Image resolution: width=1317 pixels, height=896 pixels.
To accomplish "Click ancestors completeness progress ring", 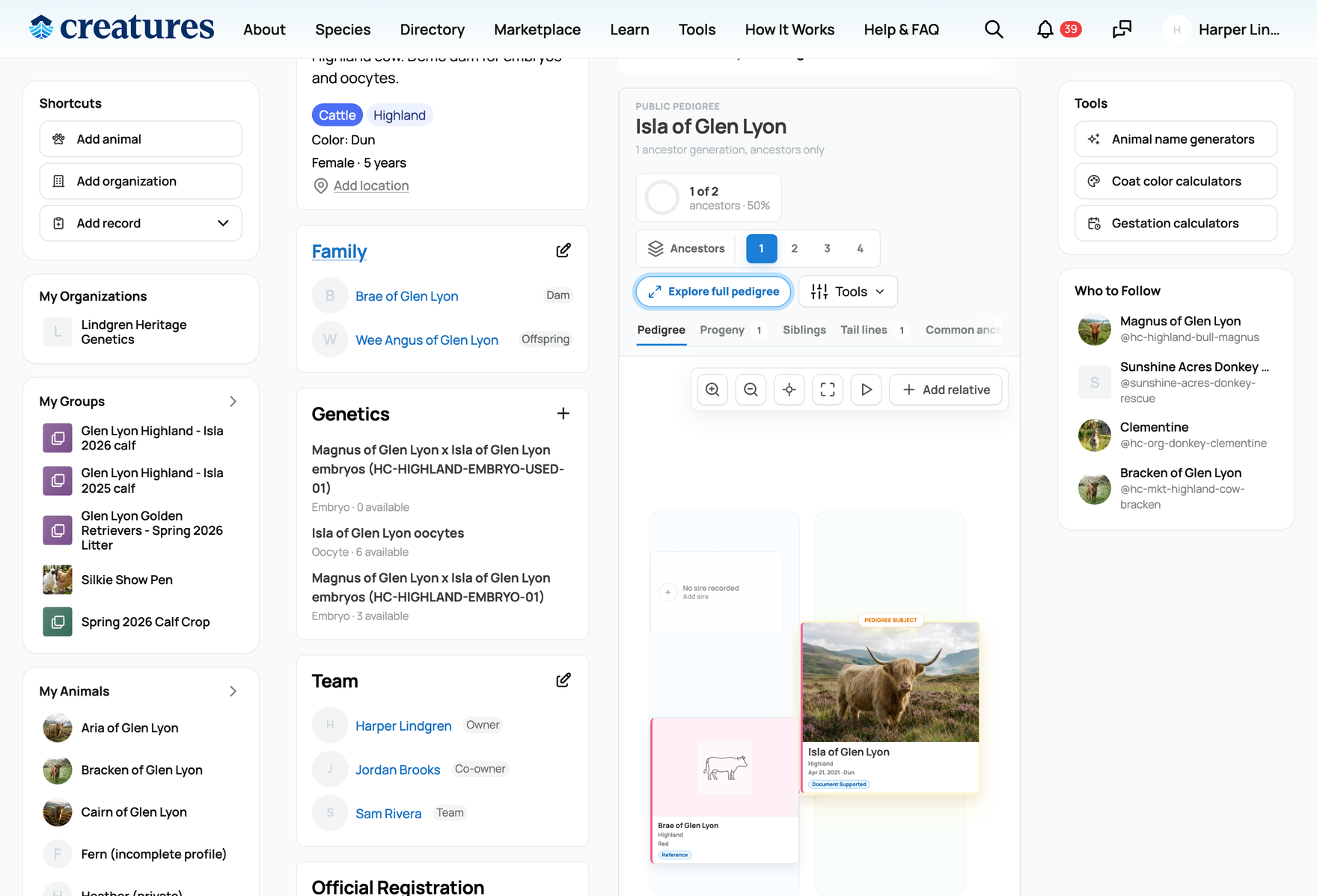I will click(x=662, y=198).
